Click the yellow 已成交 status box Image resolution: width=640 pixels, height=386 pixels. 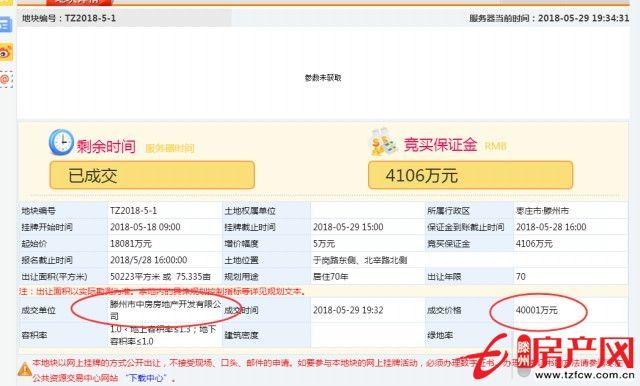point(152,175)
